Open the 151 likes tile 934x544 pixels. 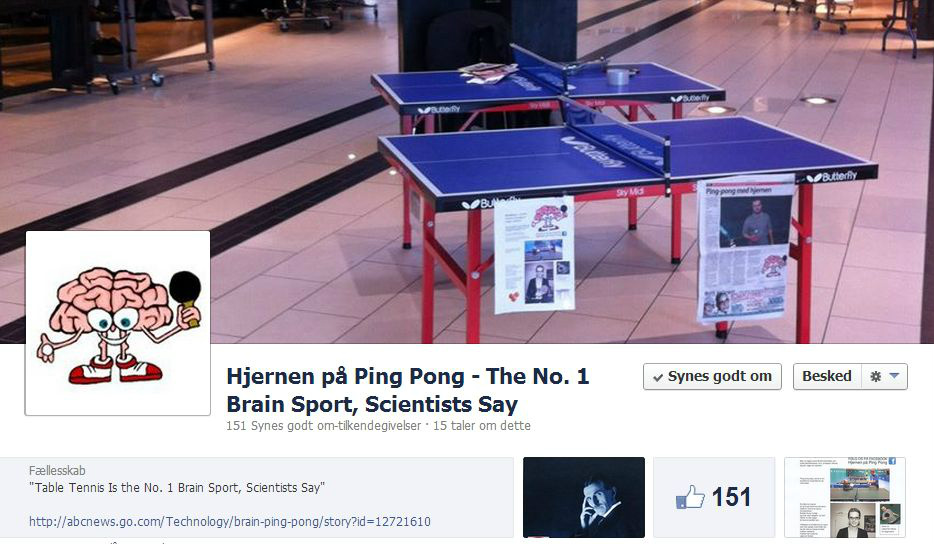pos(714,497)
